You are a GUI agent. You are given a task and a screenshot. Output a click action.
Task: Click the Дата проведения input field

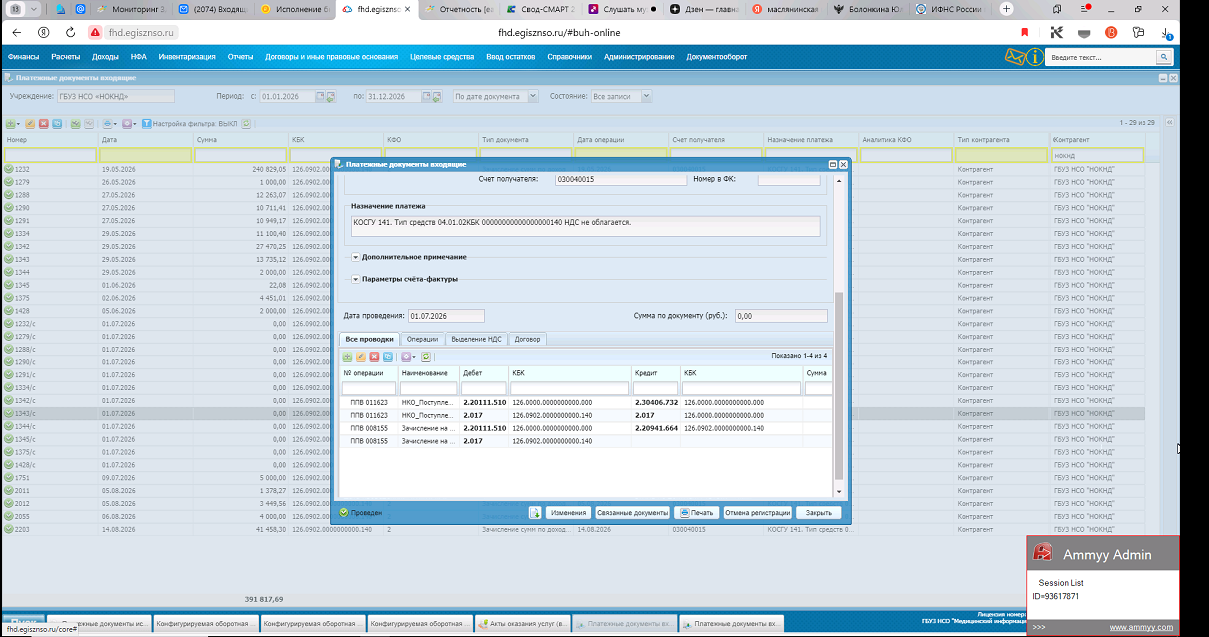446,316
